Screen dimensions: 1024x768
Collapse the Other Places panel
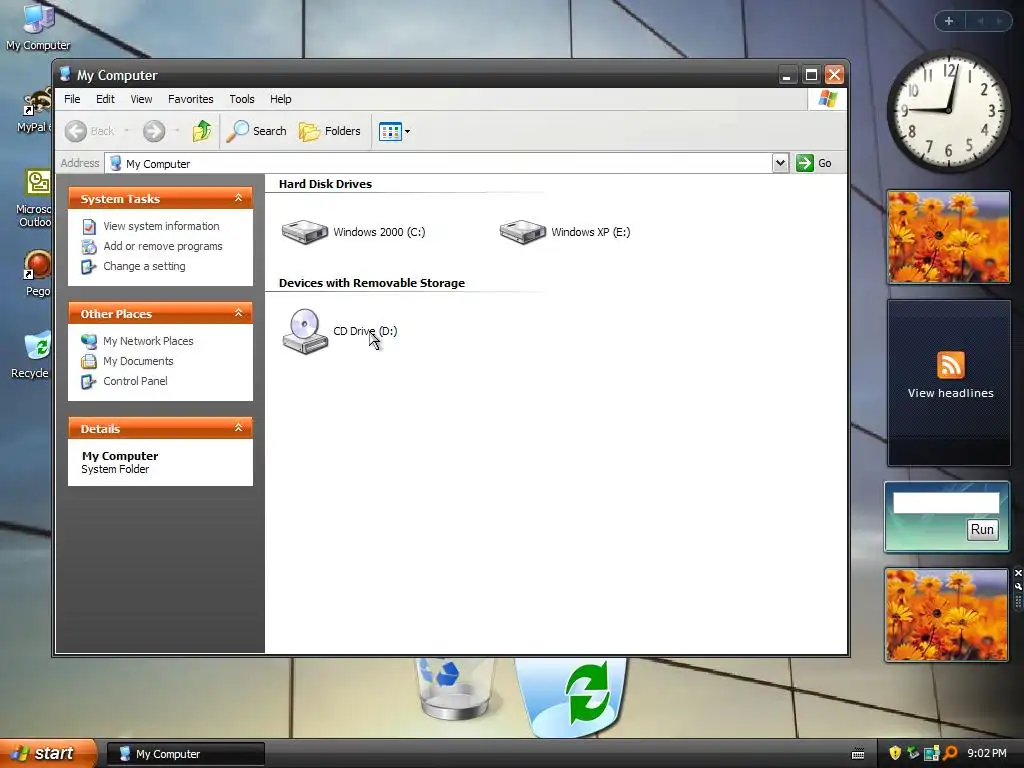coord(238,313)
